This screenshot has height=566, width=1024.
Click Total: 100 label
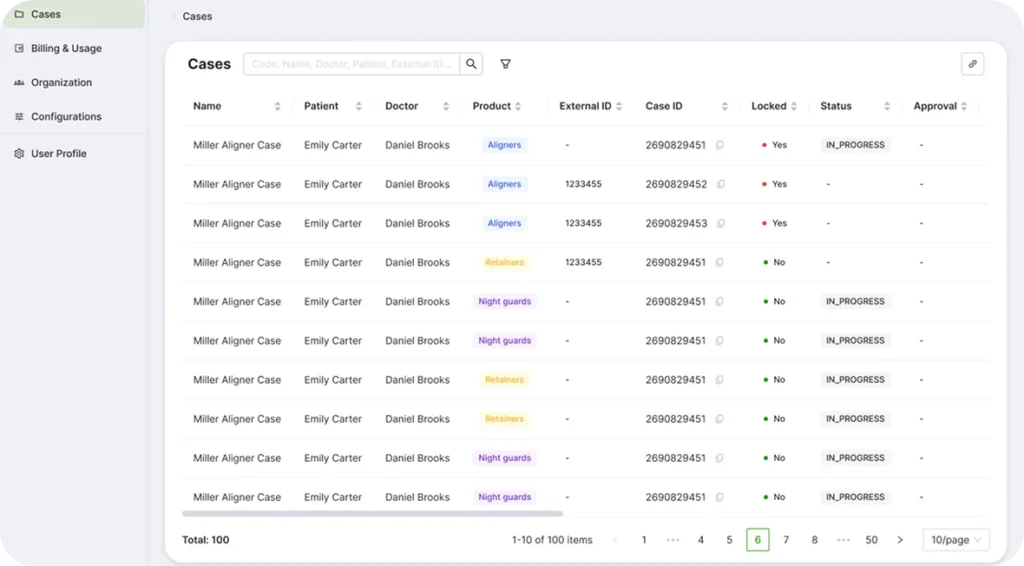pos(206,540)
